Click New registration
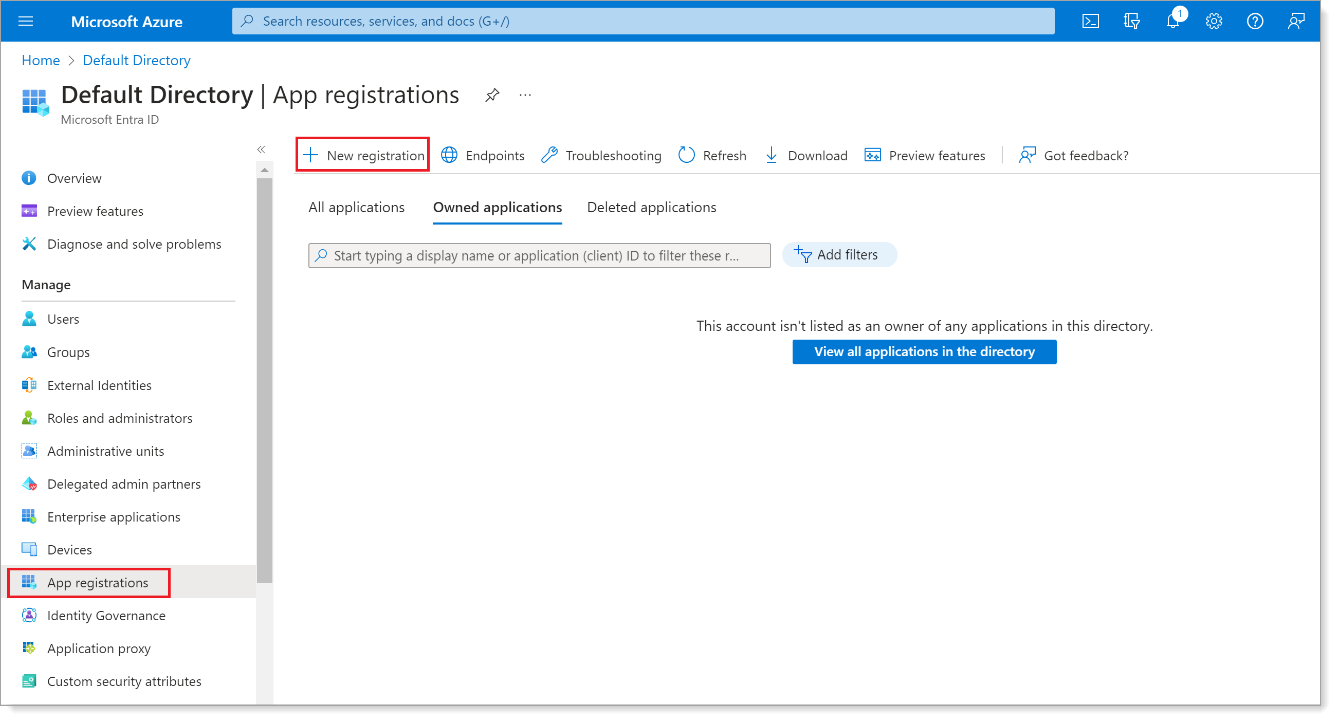 pos(363,155)
